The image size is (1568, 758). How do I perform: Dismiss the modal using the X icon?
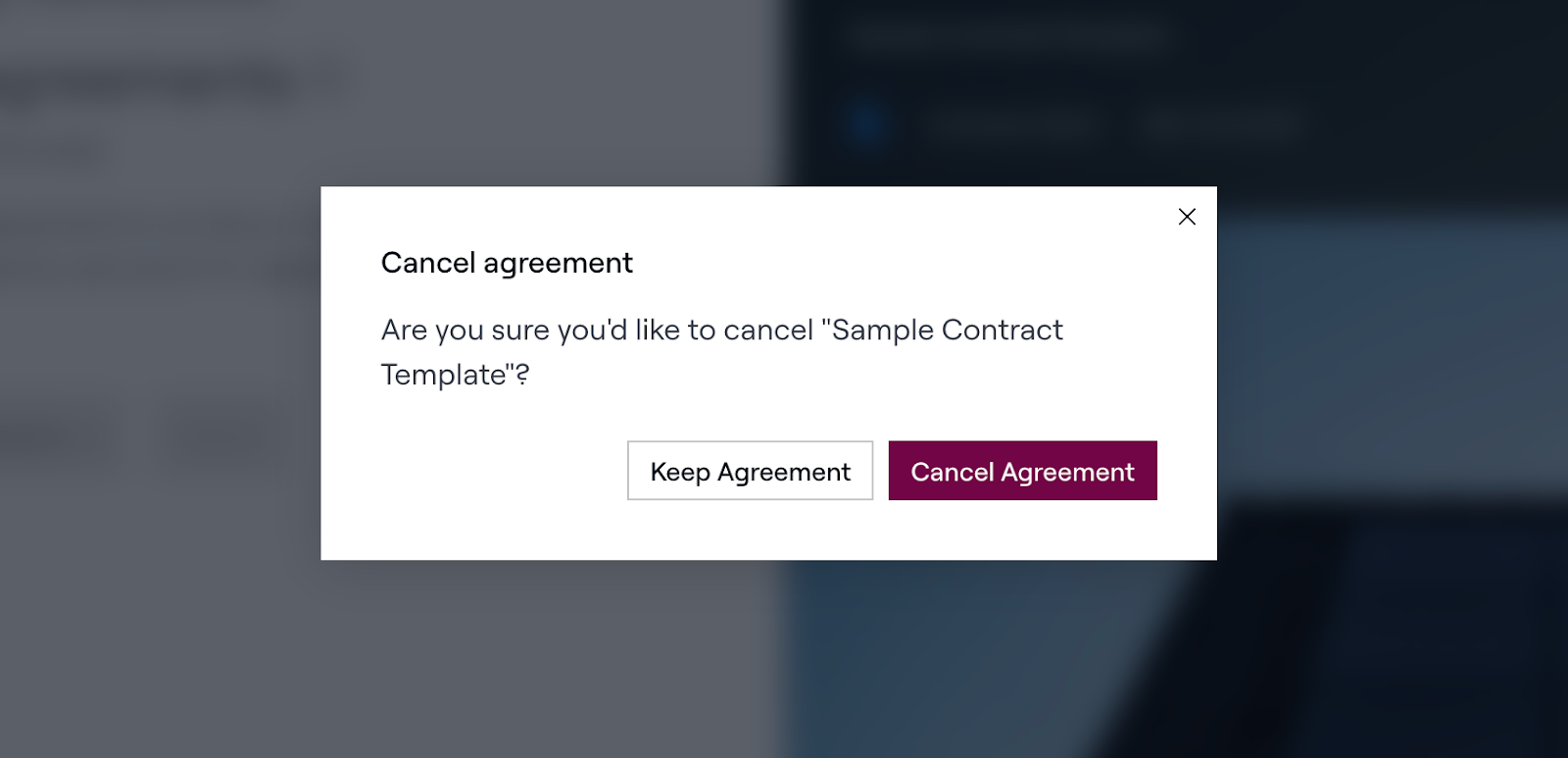point(1187,217)
